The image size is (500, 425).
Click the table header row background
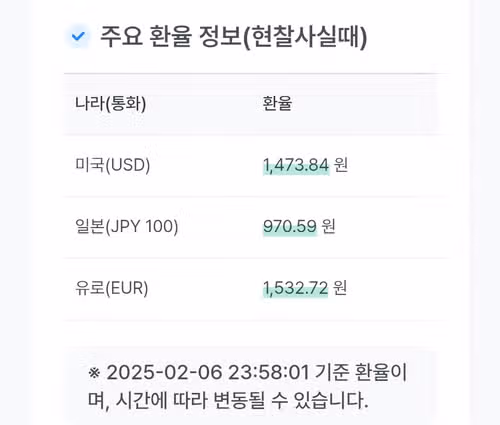tap(250, 104)
